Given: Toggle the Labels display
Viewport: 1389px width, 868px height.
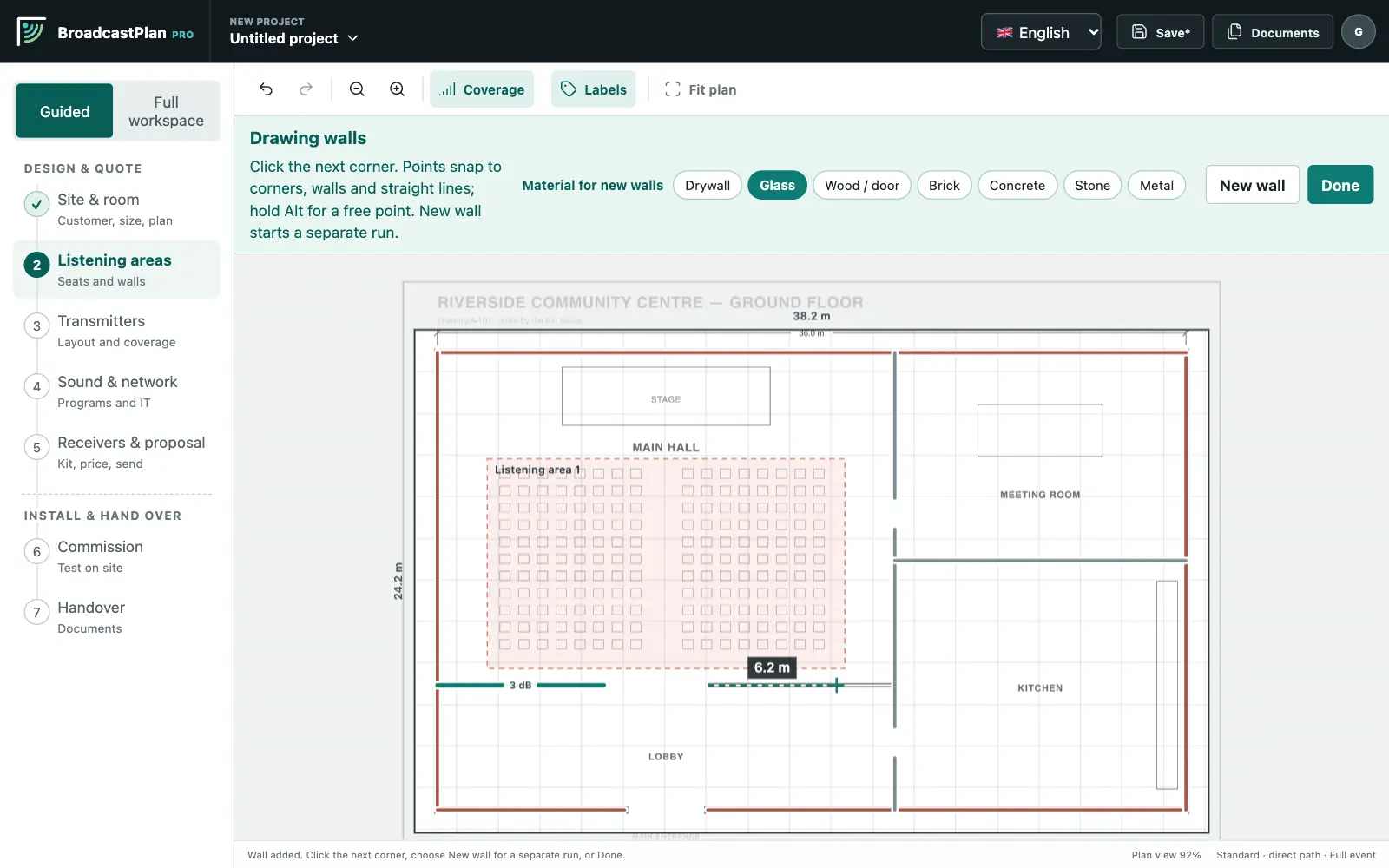Looking at the screenshot, I should click(594, 89).
